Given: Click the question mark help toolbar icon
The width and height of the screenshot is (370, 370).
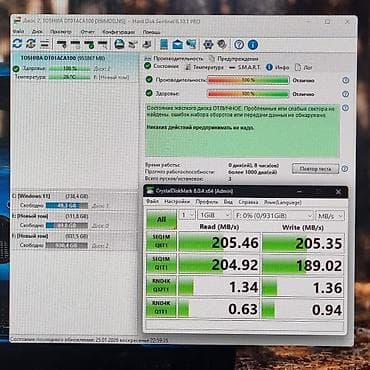Looking at the screenshot, I should pos(239,44).
